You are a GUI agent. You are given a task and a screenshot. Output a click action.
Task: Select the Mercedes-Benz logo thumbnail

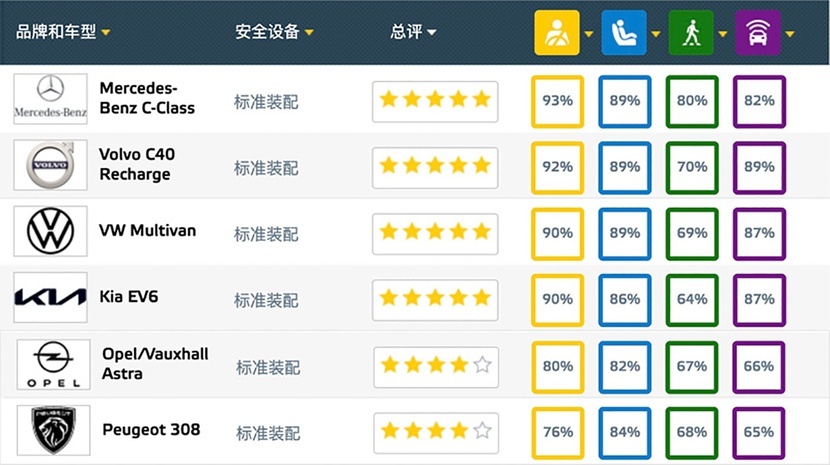(x=50, y=99)
